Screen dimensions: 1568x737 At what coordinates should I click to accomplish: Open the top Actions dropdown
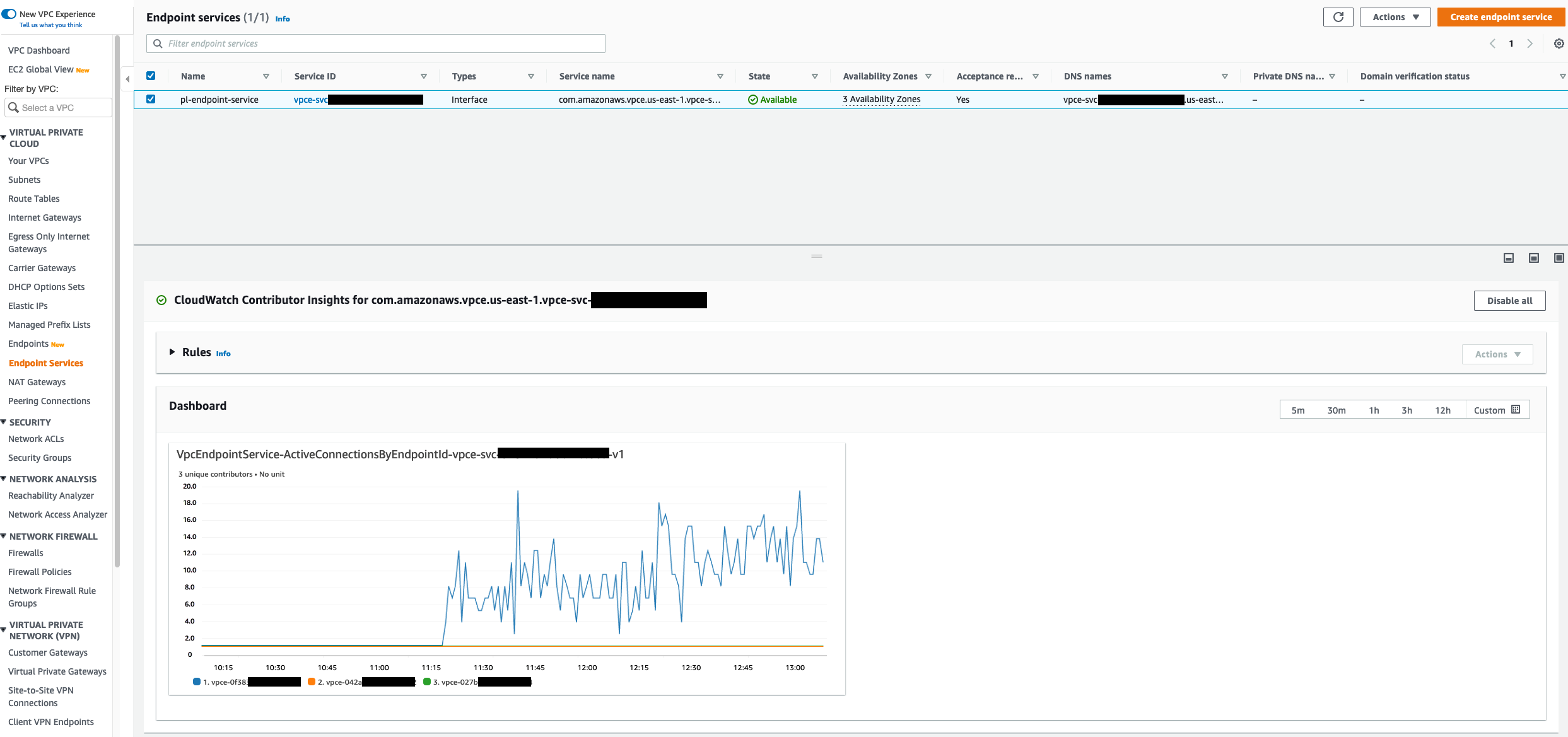tap(1395, 17)
